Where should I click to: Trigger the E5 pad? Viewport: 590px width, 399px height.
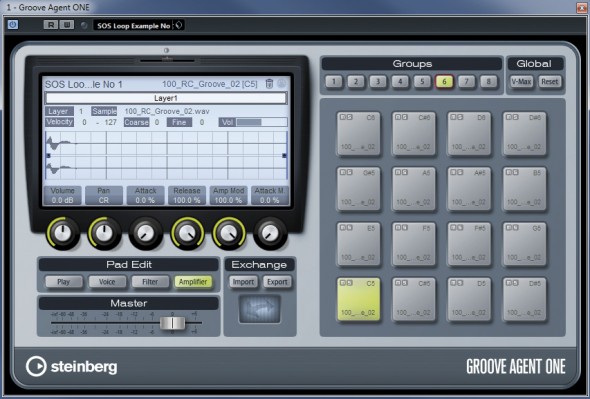(x=358, y=244)
